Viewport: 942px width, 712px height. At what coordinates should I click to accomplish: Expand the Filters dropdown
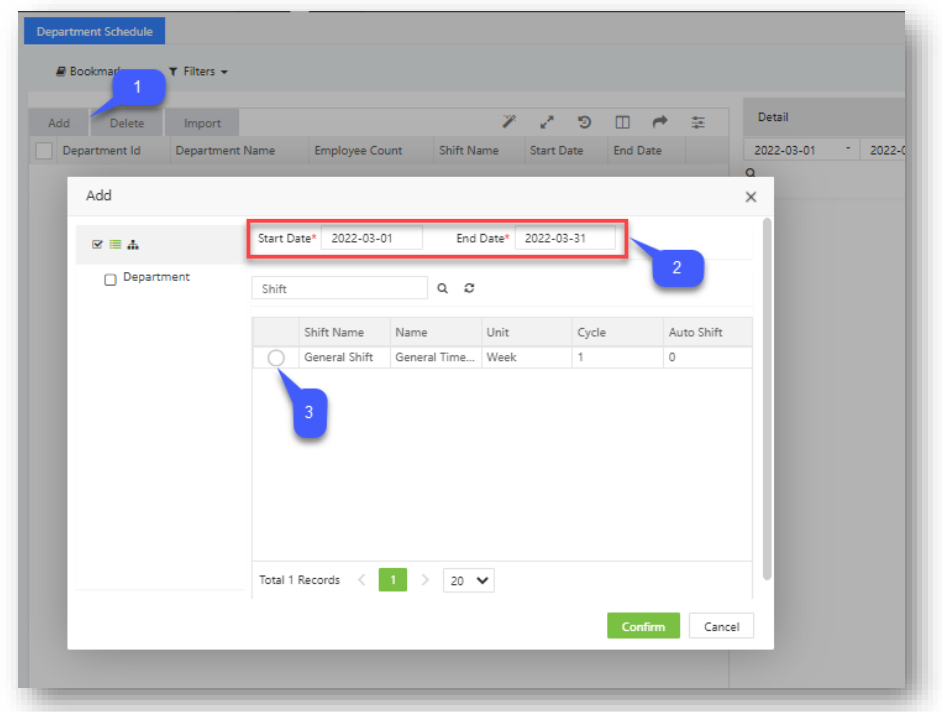pos(198,72)
